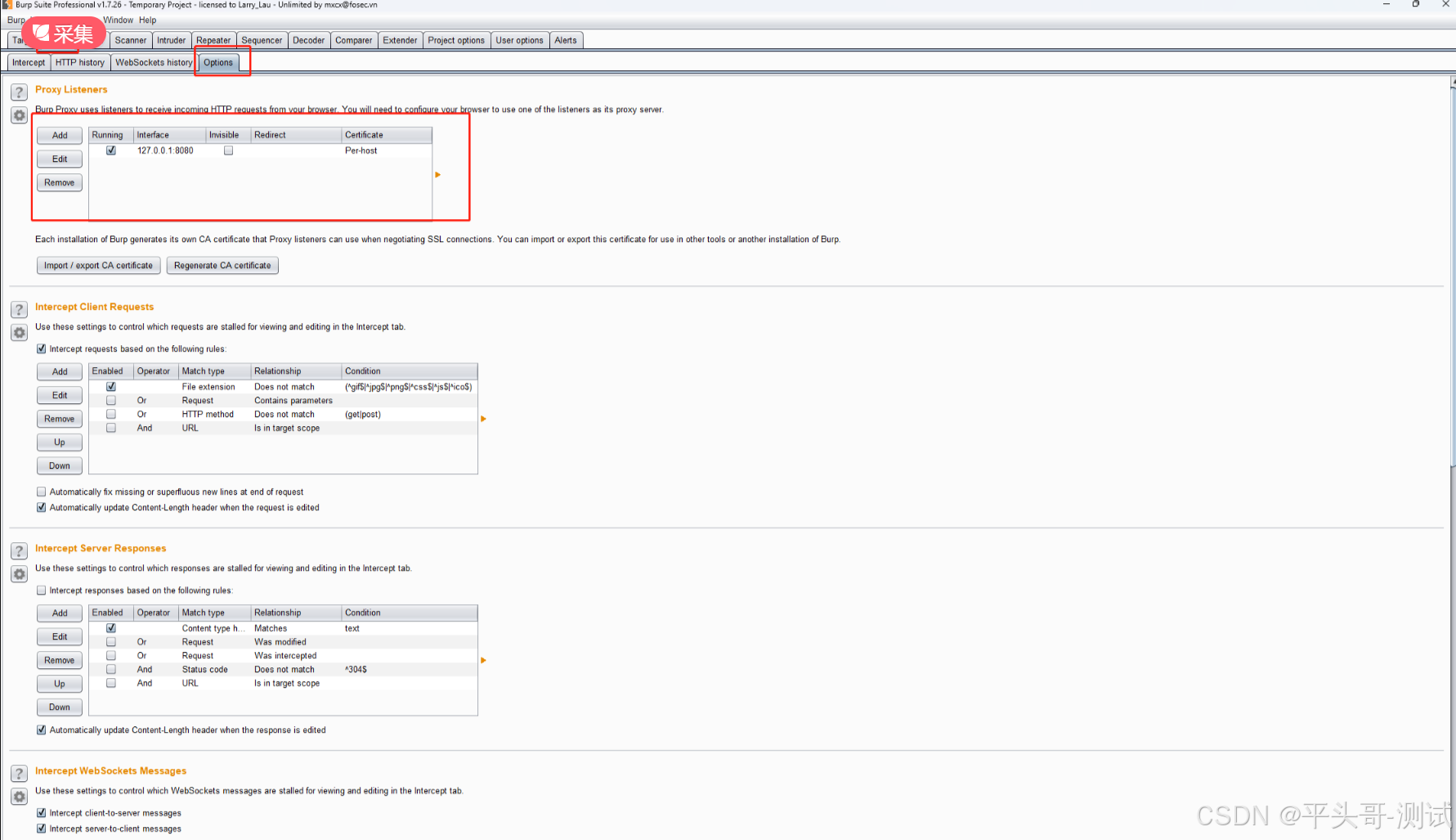This screenshot has width=1456, height=840.
Task: Edit the selected proxy listener
Action: pos(60,159)
